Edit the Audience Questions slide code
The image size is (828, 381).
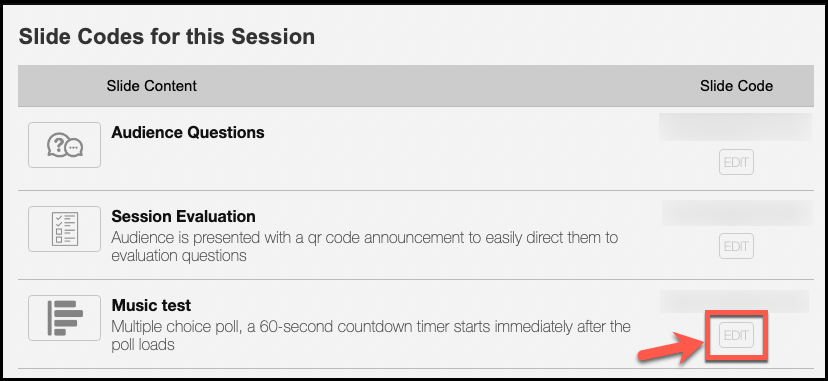pos(736,162)
